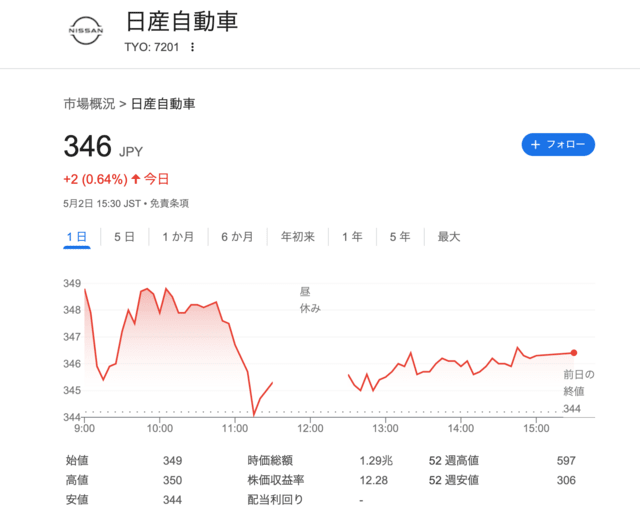The height and width of the screenshot is (512, 640).
Task: Click the 始値 label
Action: click(x=77, y=461)
